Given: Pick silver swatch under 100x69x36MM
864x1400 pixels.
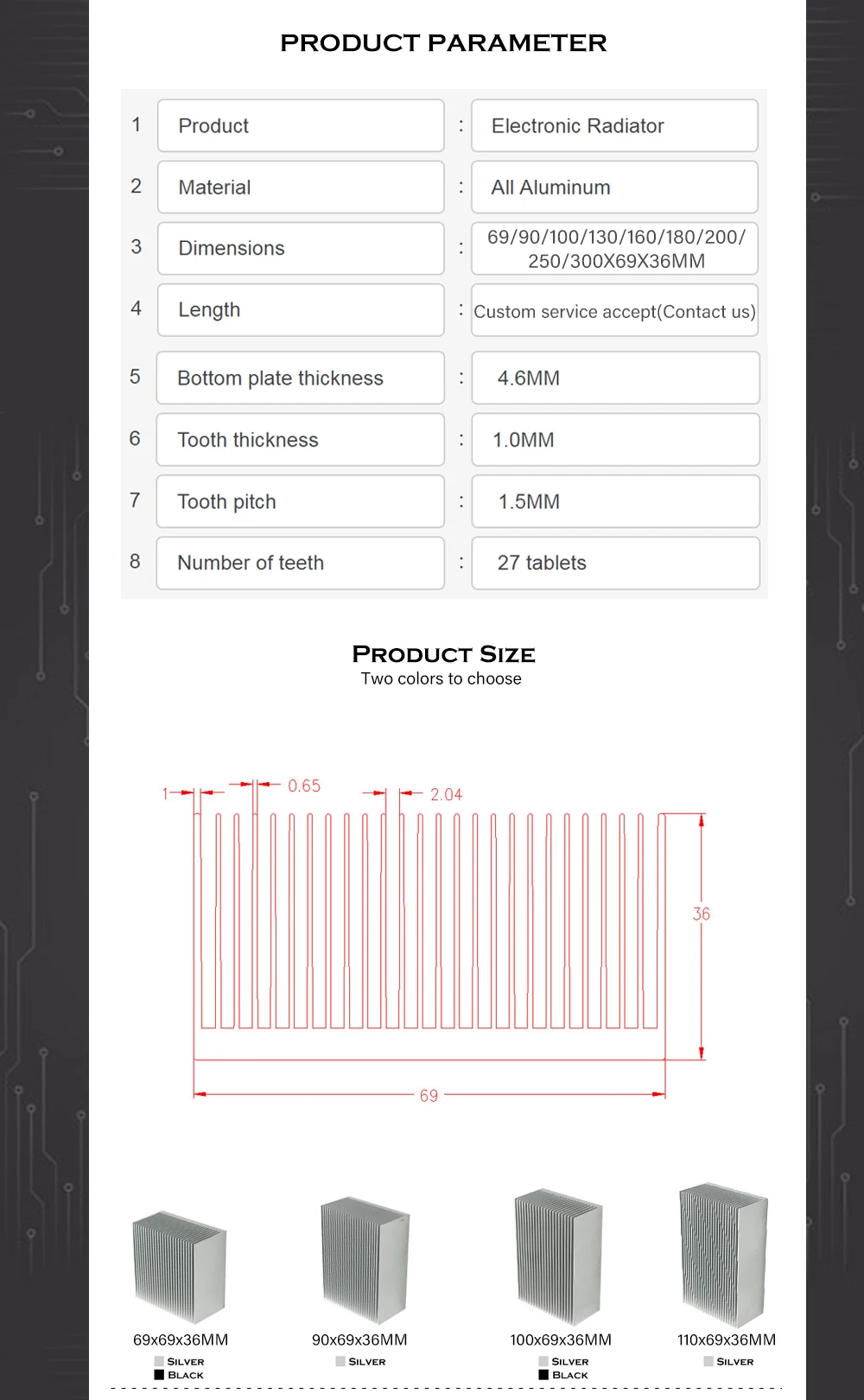Looking at the screenshot, I should click(543, 1361).
